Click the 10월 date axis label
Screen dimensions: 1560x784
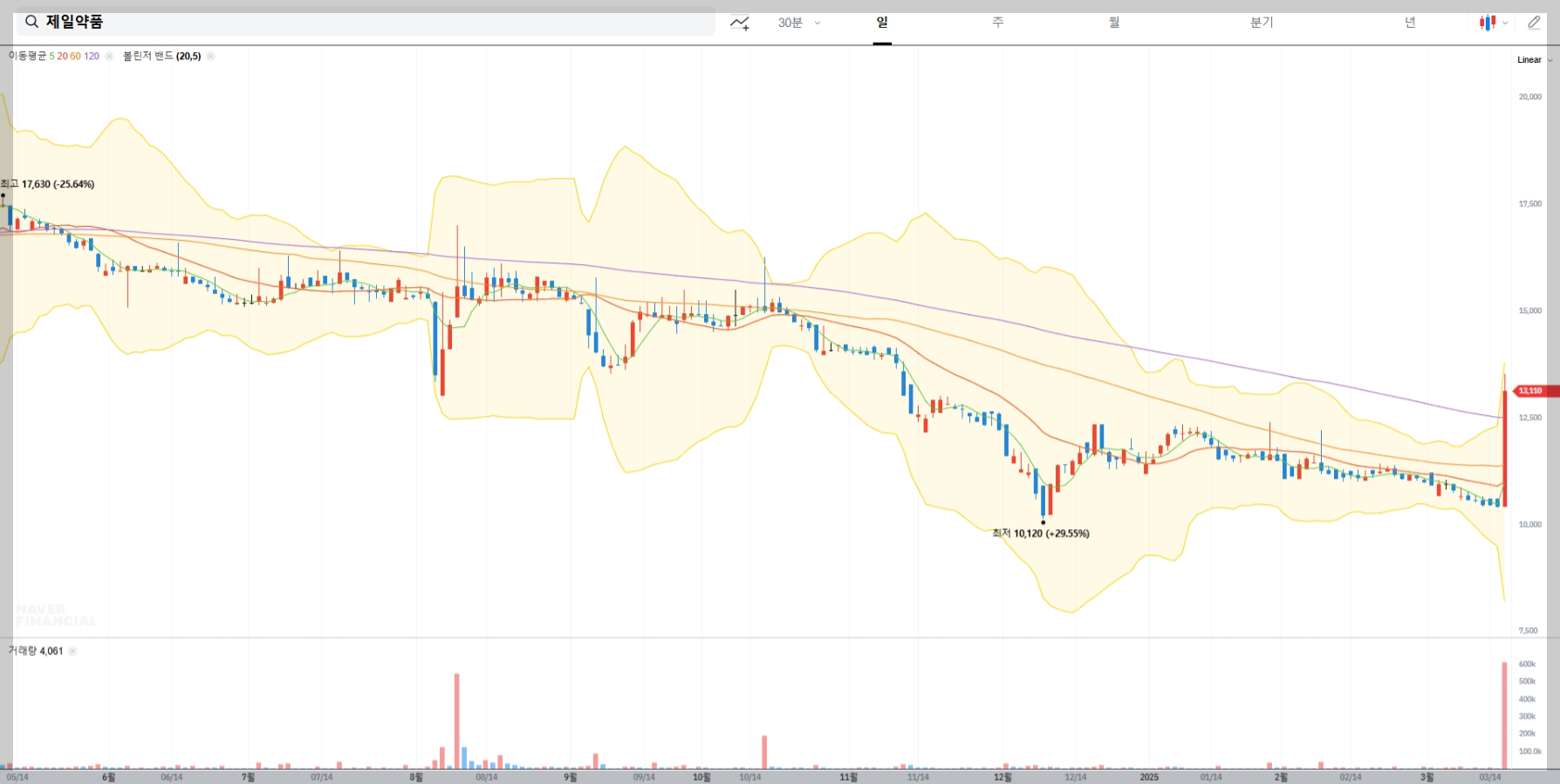click(x=701, y=777)
